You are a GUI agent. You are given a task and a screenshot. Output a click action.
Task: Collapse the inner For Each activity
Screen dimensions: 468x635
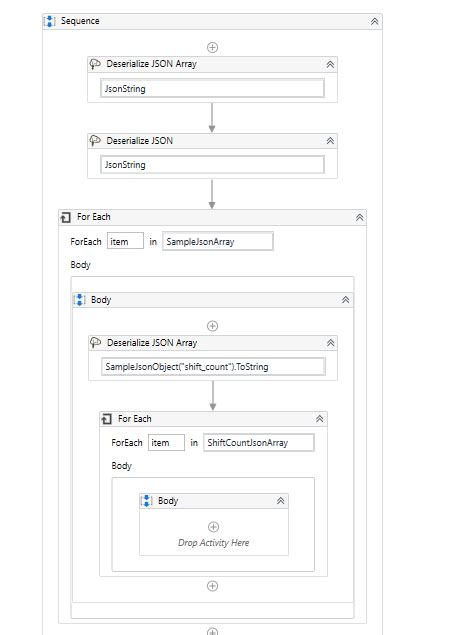pos(320,419)
